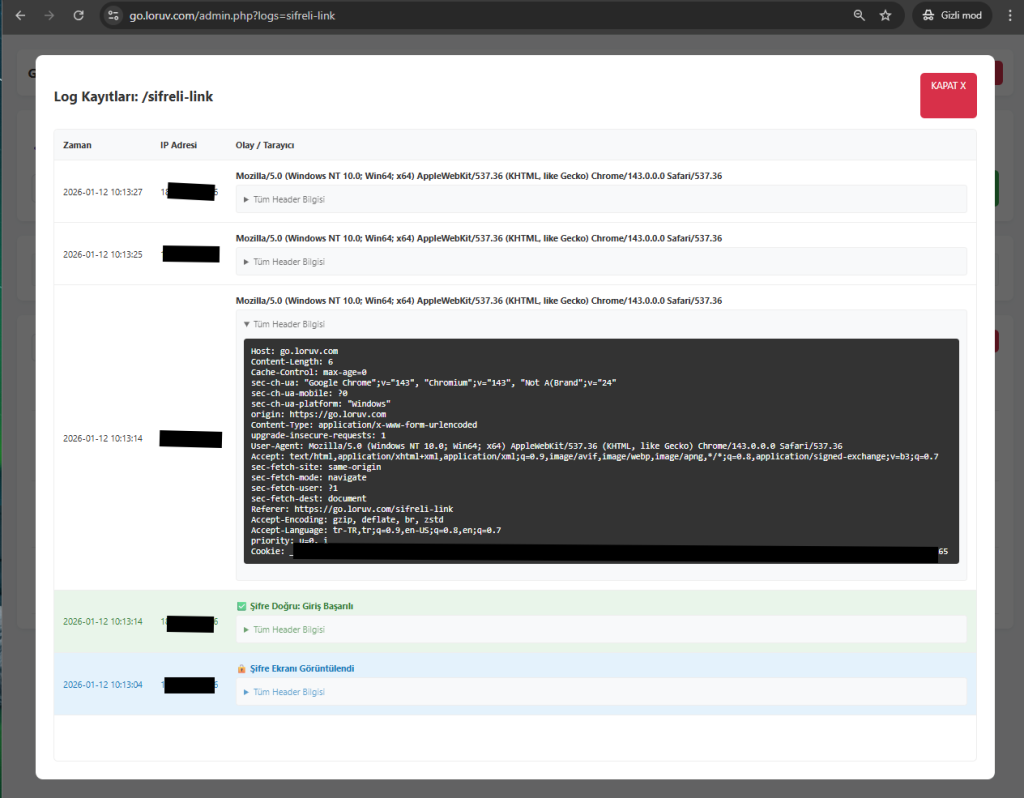Screen dimensions: 1024x798
Task: Close the log modal with KAPAT X
Action: (x=947, y=94)
